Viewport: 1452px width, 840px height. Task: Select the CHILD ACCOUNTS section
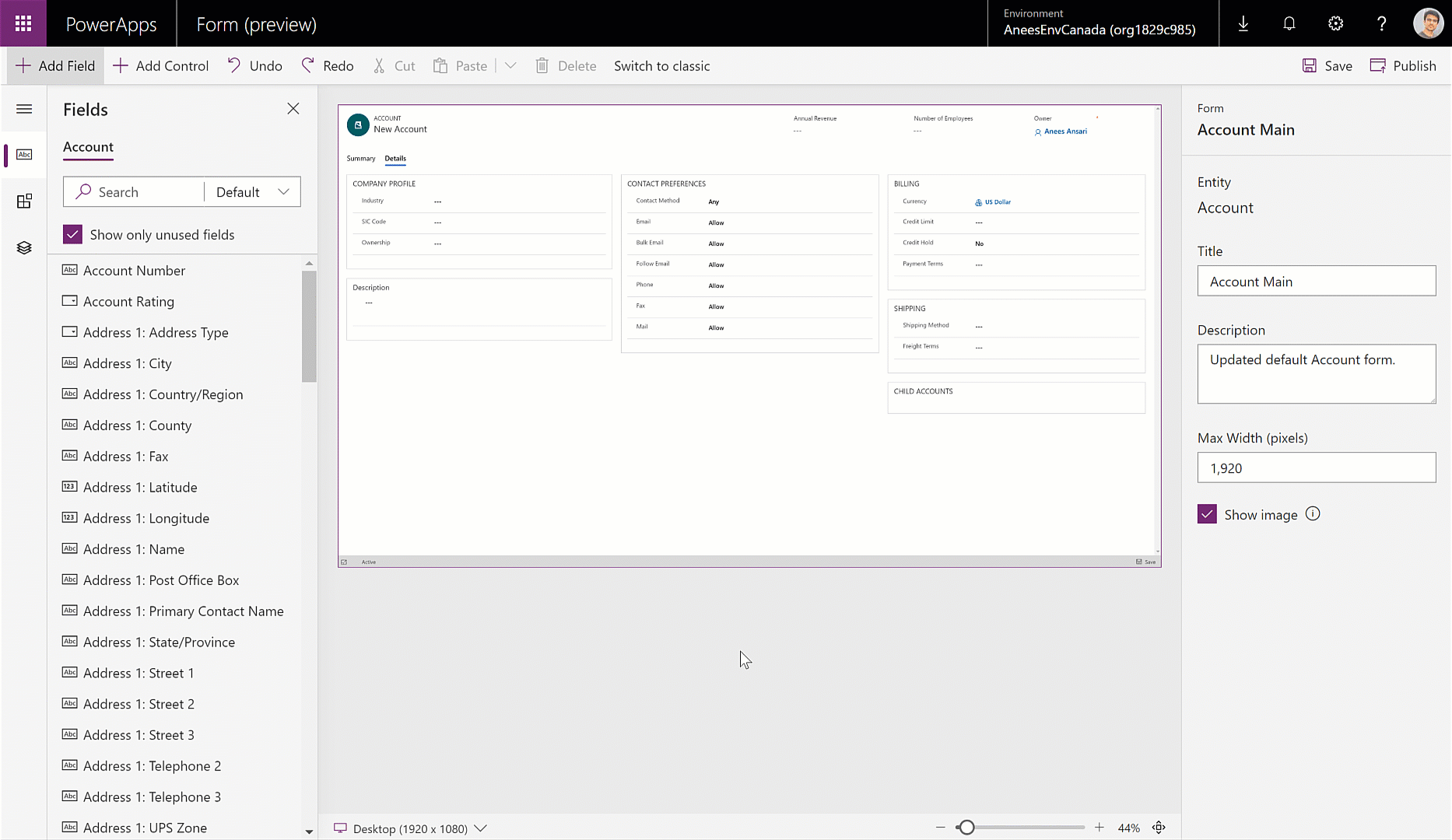point(1016,397)
